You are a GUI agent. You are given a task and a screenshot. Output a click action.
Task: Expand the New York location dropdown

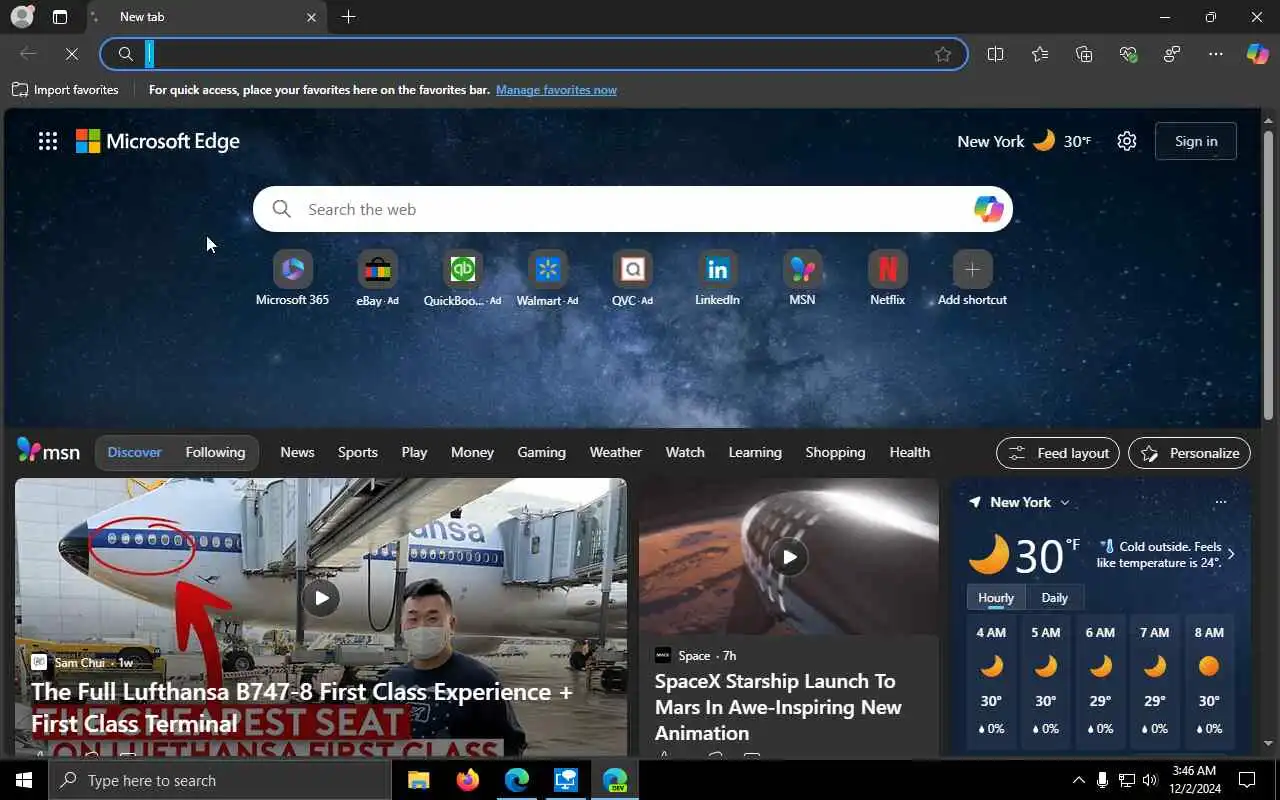pyautogui.click(x=1064, y=502)
